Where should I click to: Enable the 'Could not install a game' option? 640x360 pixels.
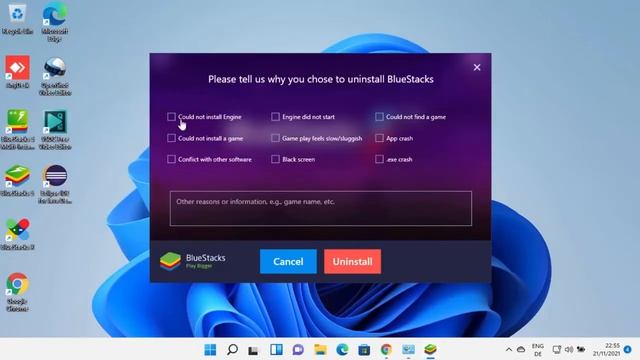[171, 138]
